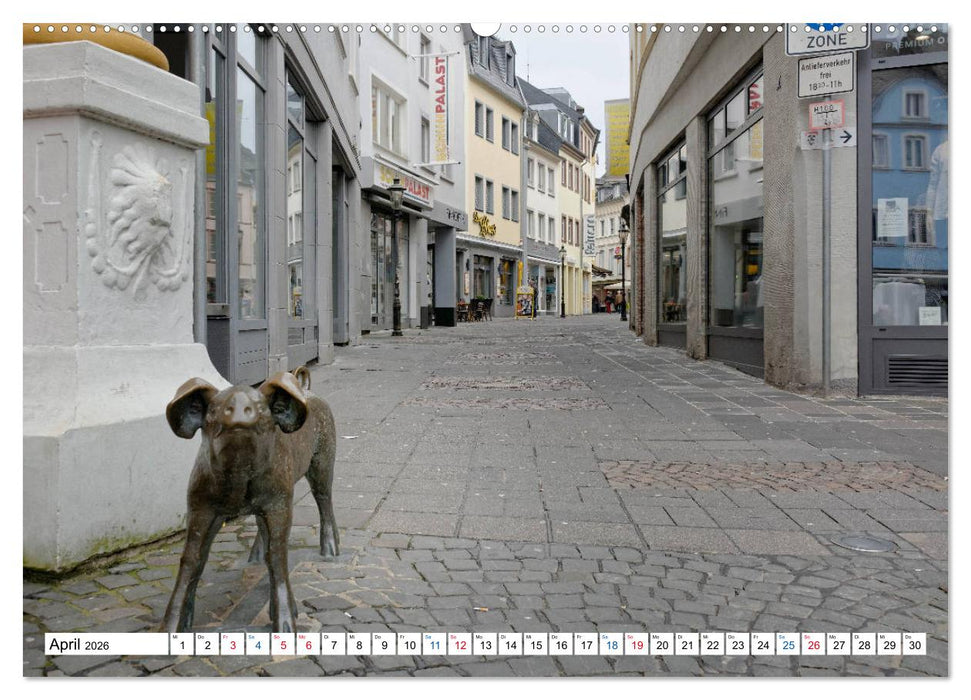Select day 5 in the calendar strip
Image resolution: width=971 pixels, height=700 pixels.
[x=282, y=645]
